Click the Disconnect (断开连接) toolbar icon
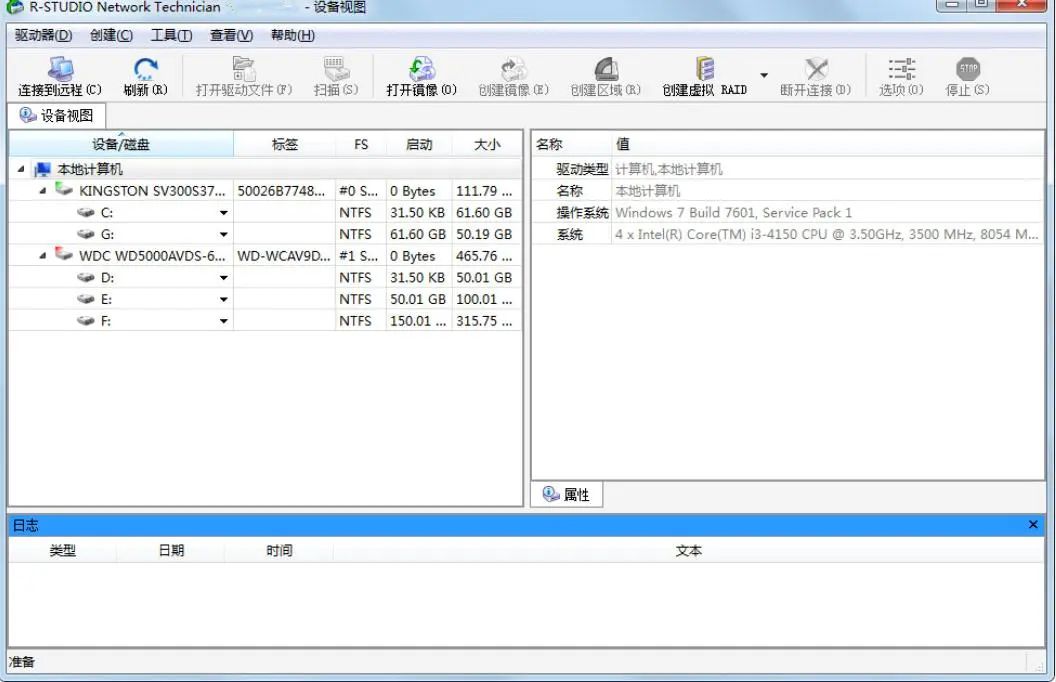Viewport: 1056px width, 682px height. 816,69
